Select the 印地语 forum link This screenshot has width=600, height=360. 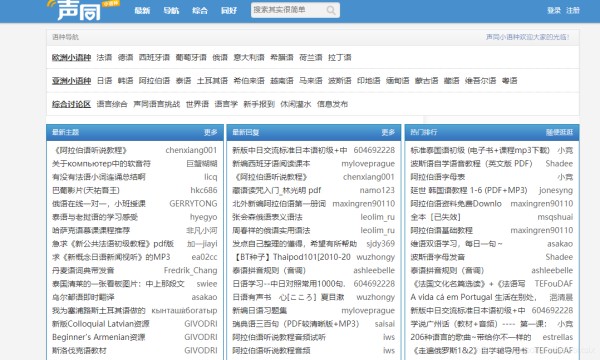coord(369,81)
